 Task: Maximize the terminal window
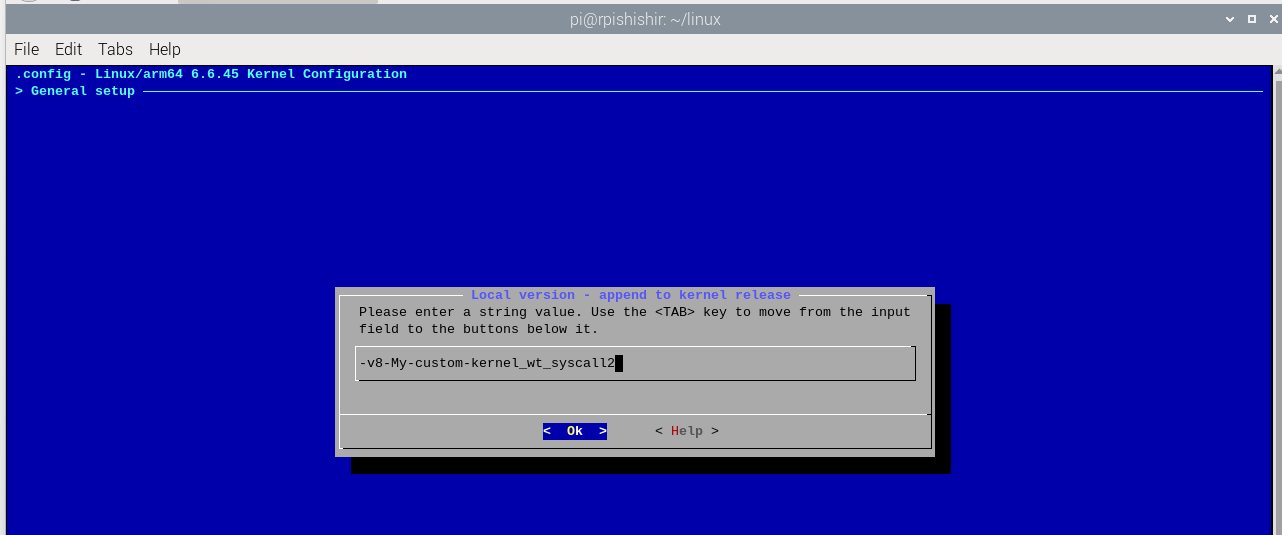point(1250,19)
